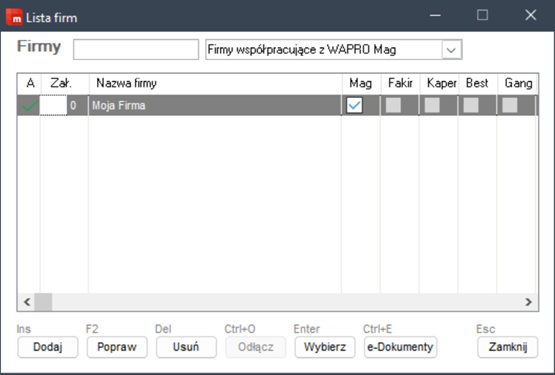This screenshot has height=375, width=555.
Task: Click the horizontal scrollbar right arrow
Action: pyautogui.click(x=529, y=302)
